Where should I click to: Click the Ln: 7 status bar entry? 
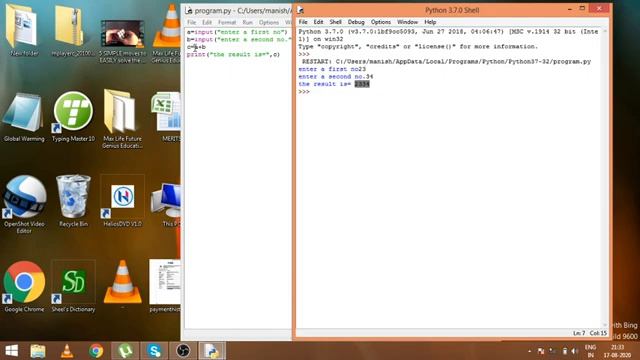tap(579, 333)
